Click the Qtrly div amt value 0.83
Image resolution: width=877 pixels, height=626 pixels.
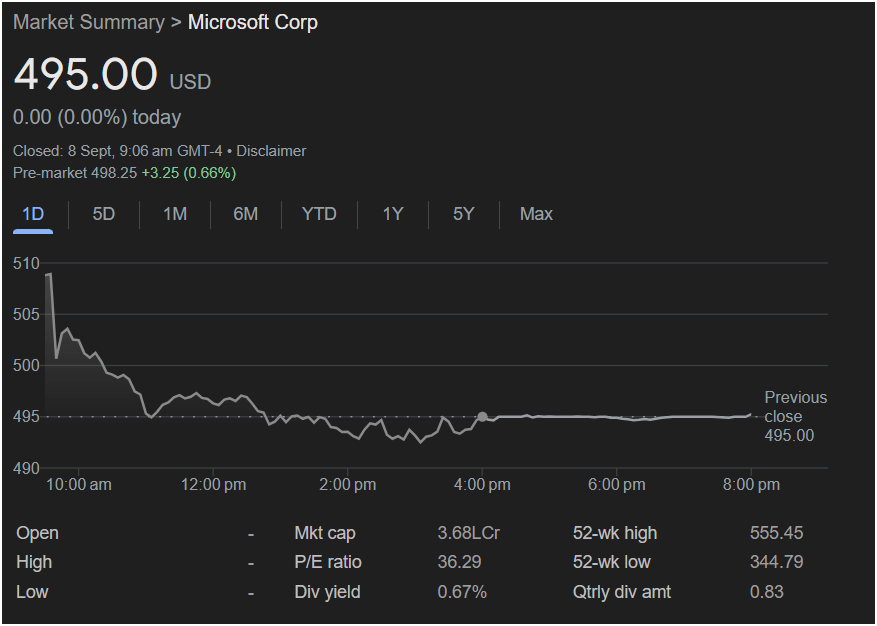point(767,592)
